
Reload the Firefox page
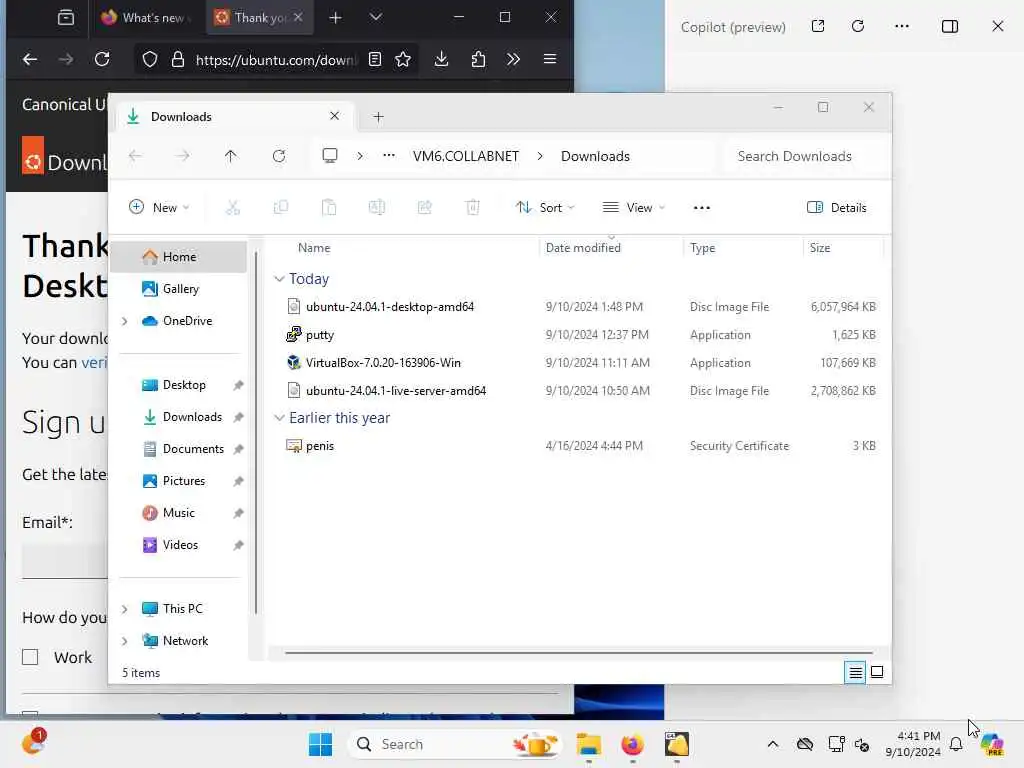pos(102,59)
